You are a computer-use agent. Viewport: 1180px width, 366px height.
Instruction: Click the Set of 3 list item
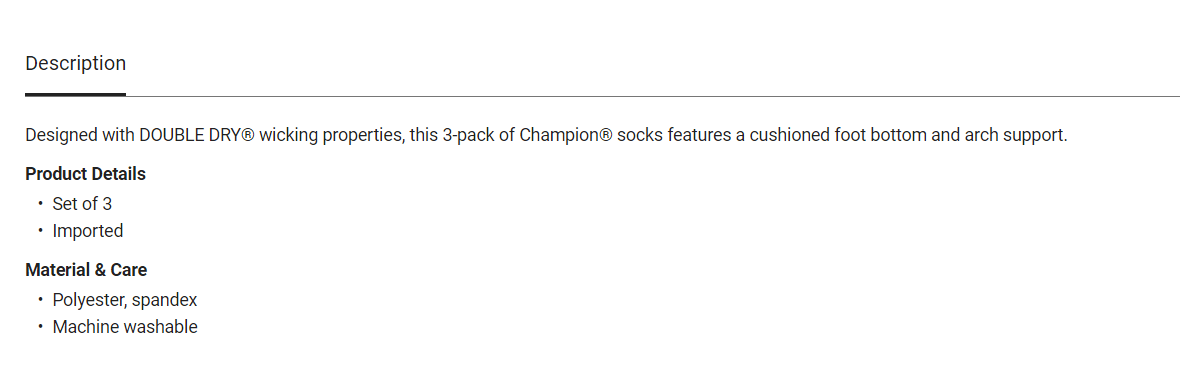82,203
